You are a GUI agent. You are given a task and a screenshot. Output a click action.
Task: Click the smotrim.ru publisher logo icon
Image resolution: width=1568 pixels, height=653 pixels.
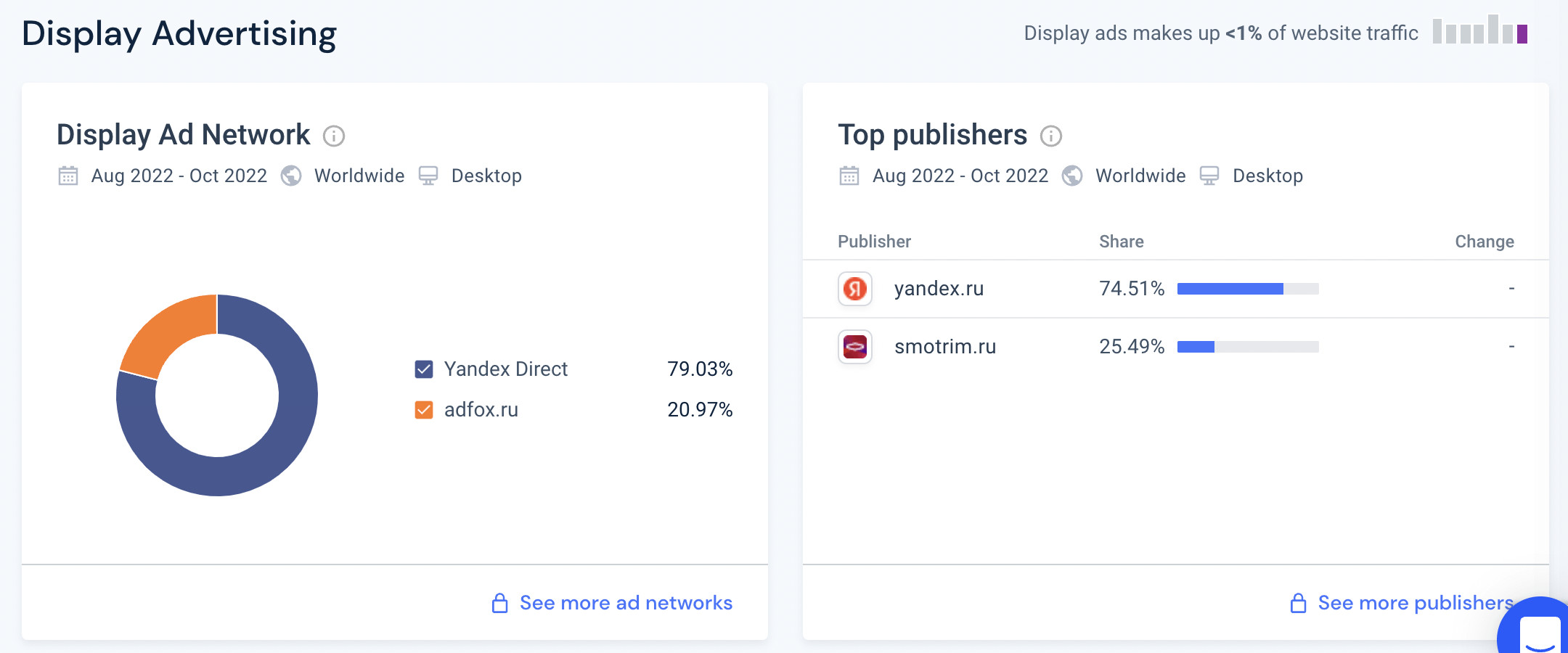tap(855, 347)
